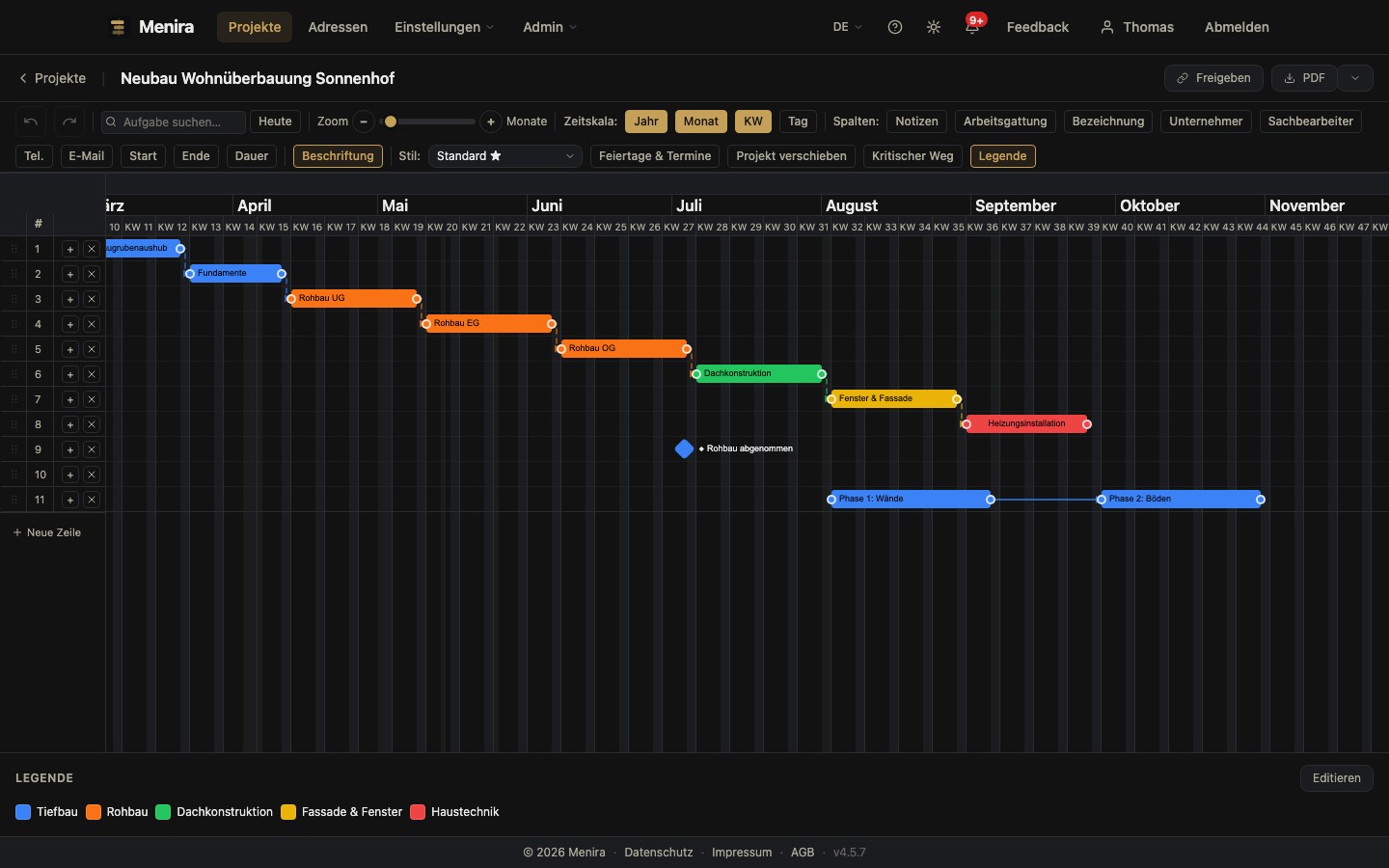Decrease zoom with minus button

tap(364, 122)
